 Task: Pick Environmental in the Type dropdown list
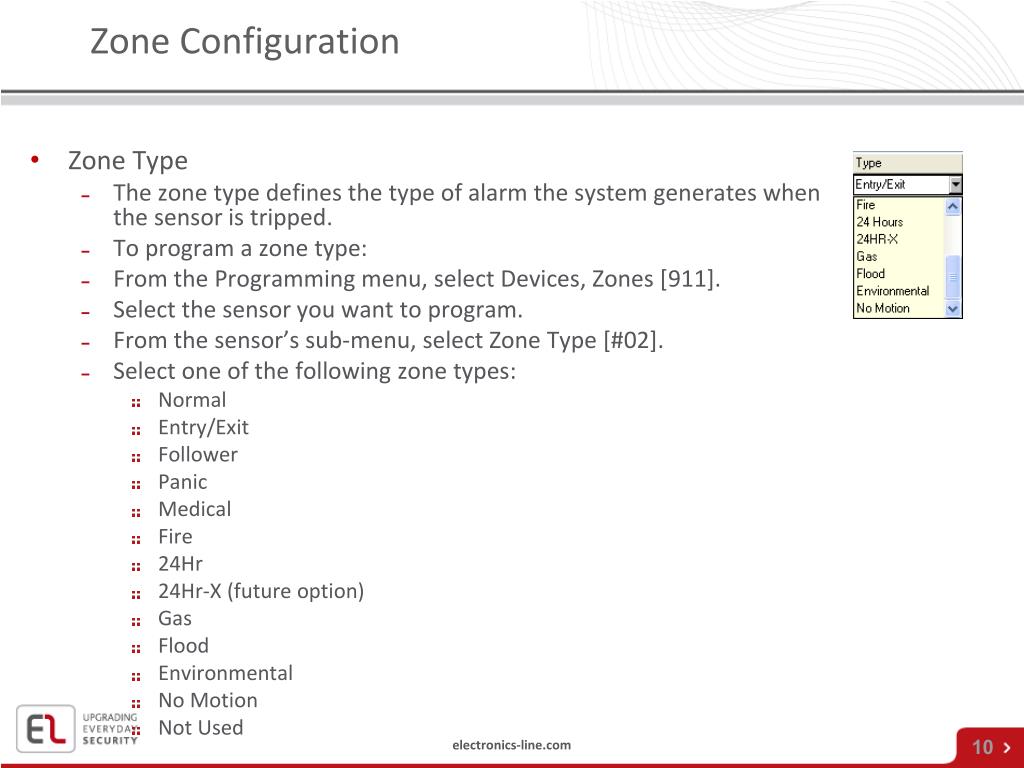892,291
